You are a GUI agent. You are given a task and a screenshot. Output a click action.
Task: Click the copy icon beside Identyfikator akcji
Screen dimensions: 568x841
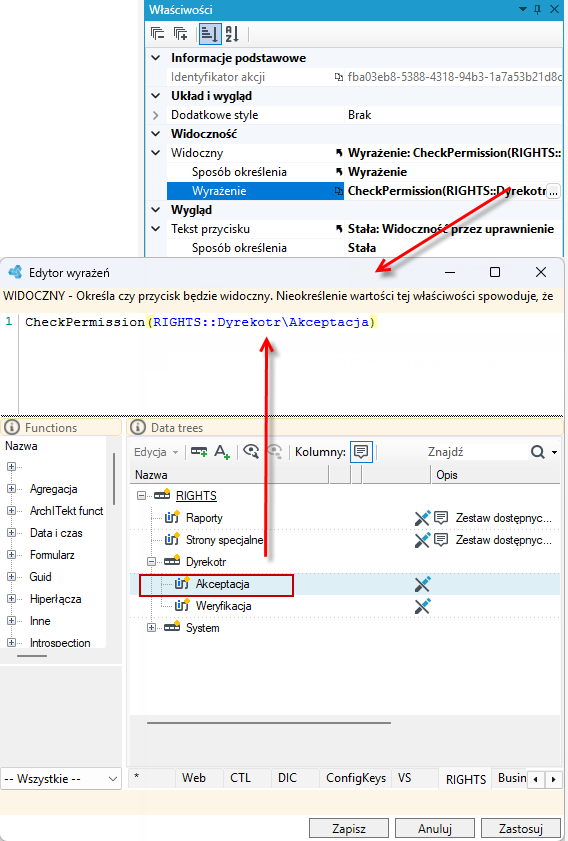[x=338, y=77]
